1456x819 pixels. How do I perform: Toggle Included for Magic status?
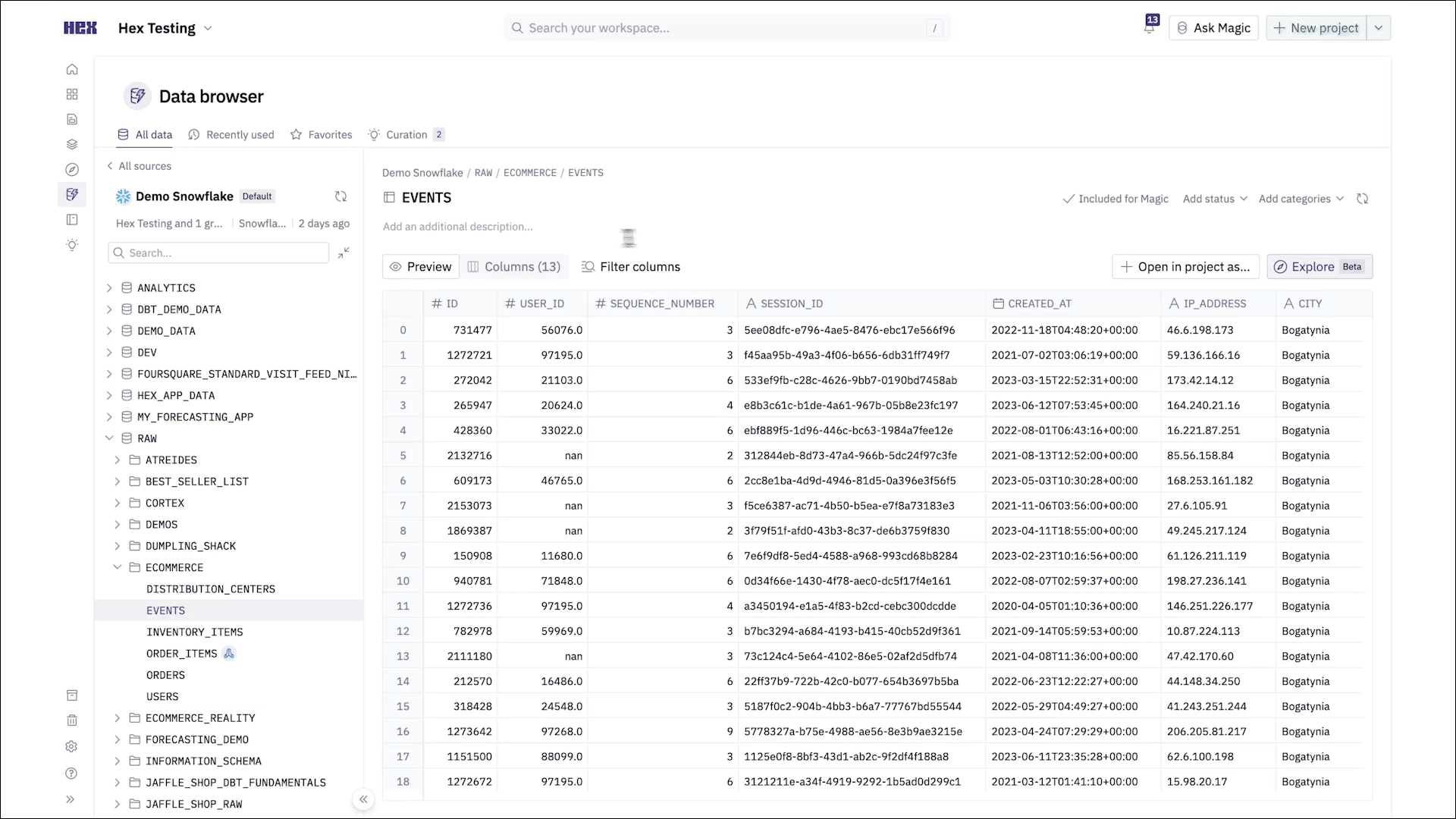click(1116, 199)
